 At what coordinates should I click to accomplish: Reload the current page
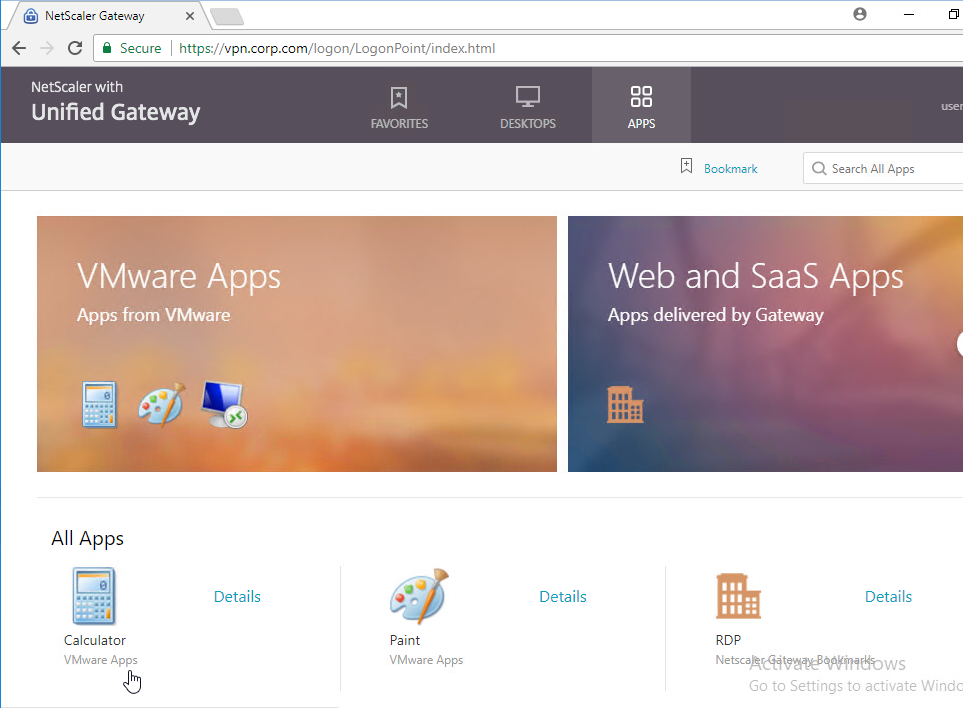[75, 48]
